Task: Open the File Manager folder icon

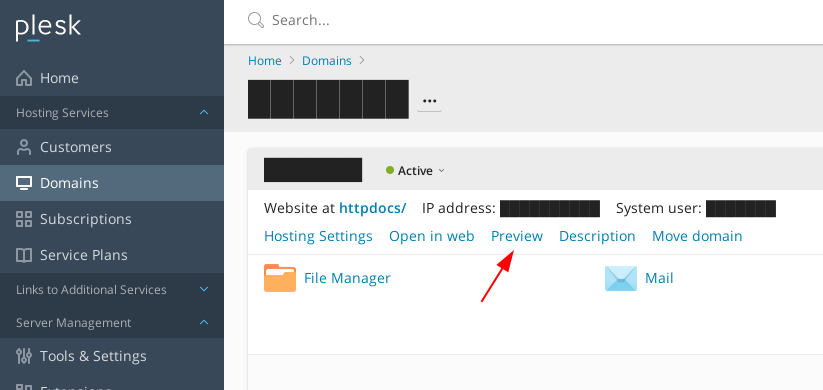Action: pyautogui.click(x=280, y=278)
